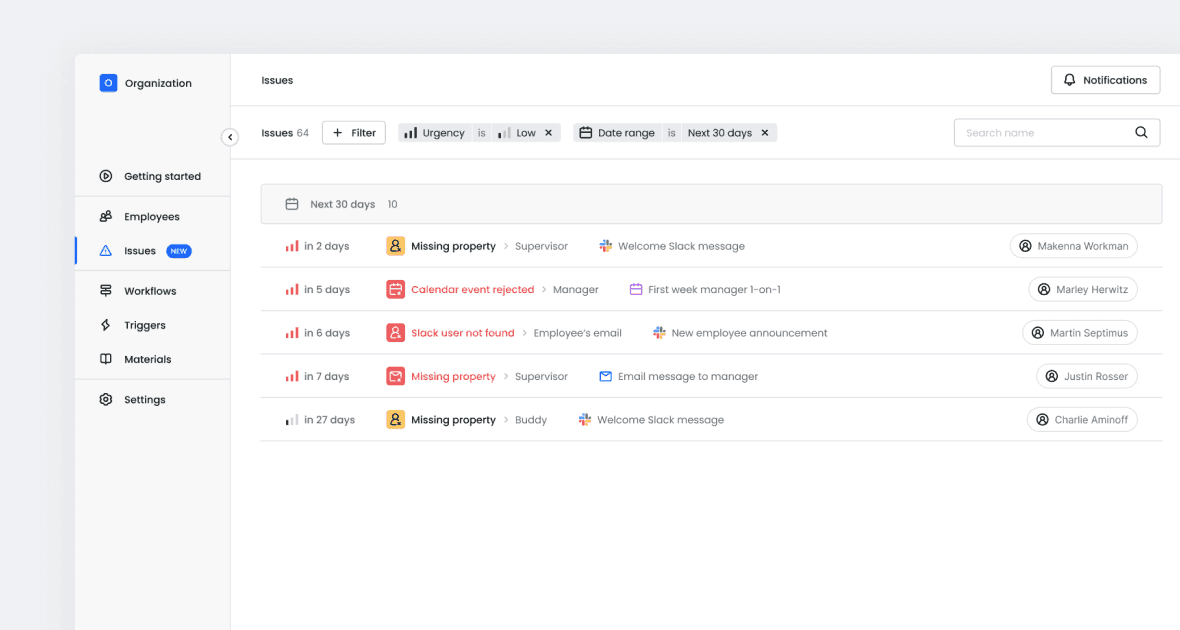Select the Workflows sidebar icon
Screen dimensions: 1180x630
click(x=106, y=291)
